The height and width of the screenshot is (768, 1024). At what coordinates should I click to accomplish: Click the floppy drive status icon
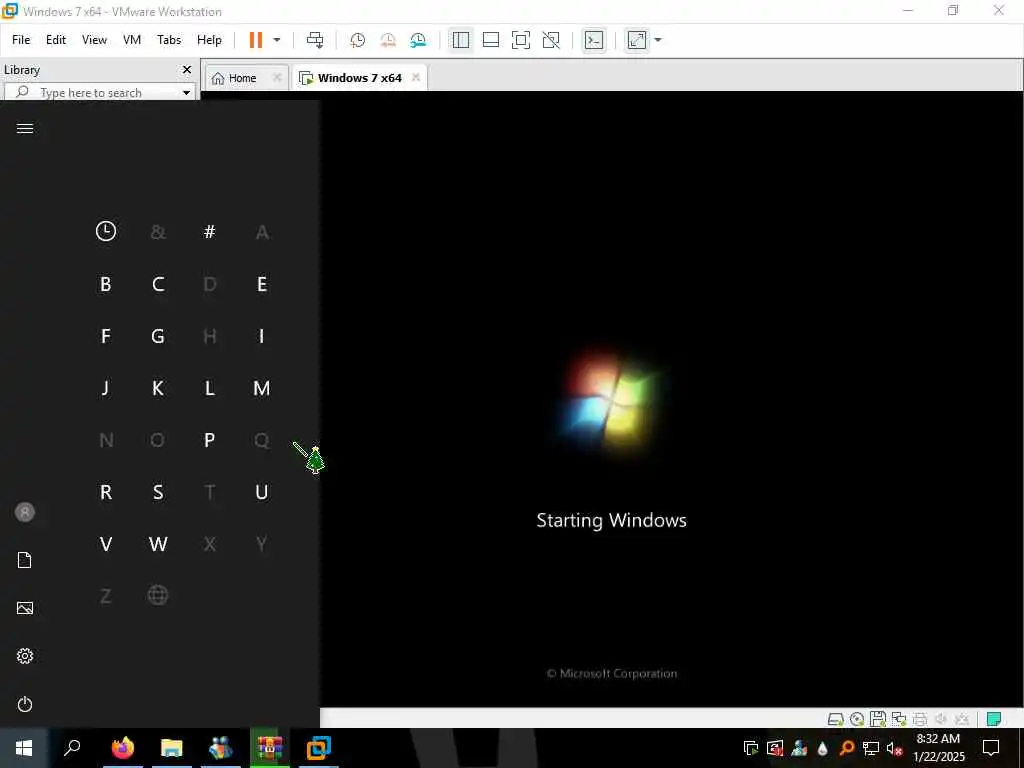click(x=878, y=719)
